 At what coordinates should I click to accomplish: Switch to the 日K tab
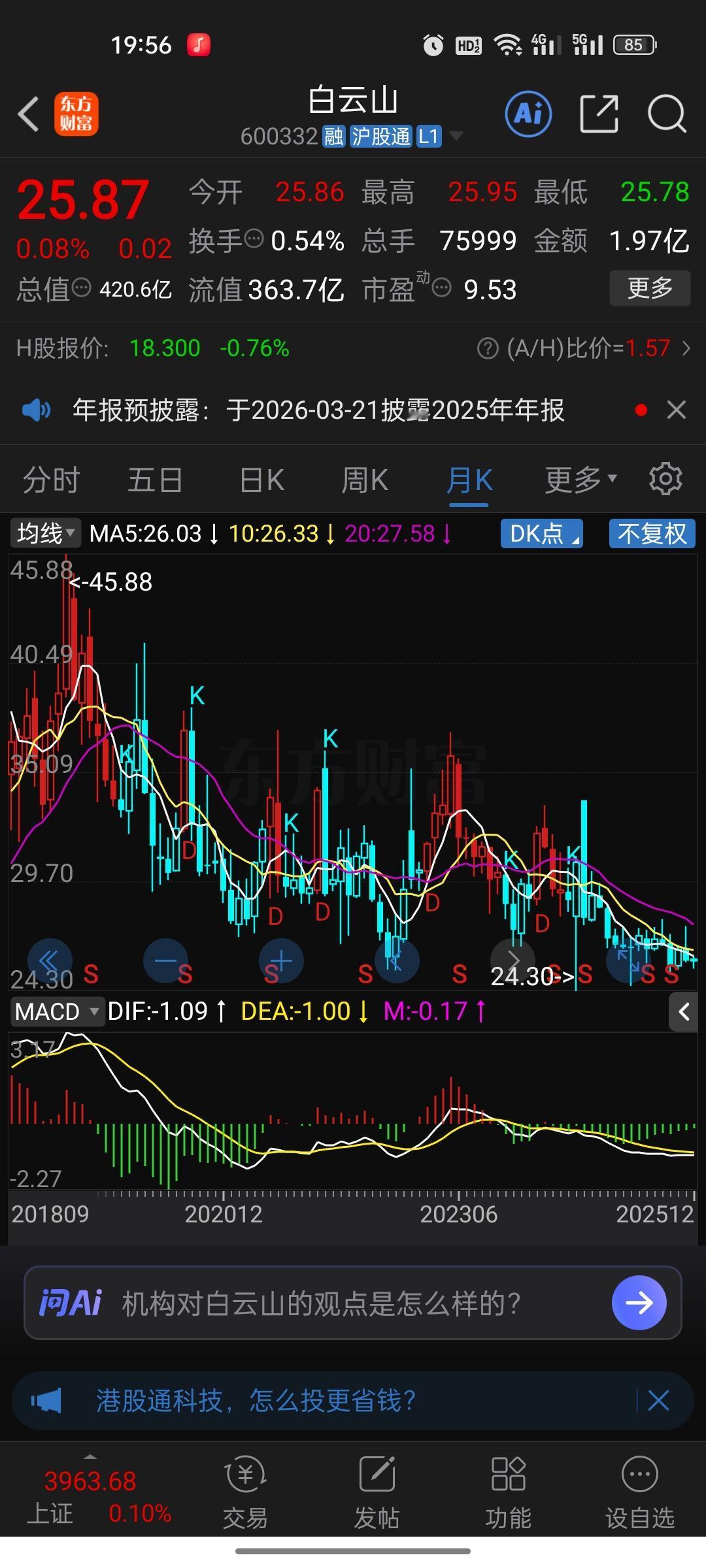pyautogui.click(x=261, y=480)
